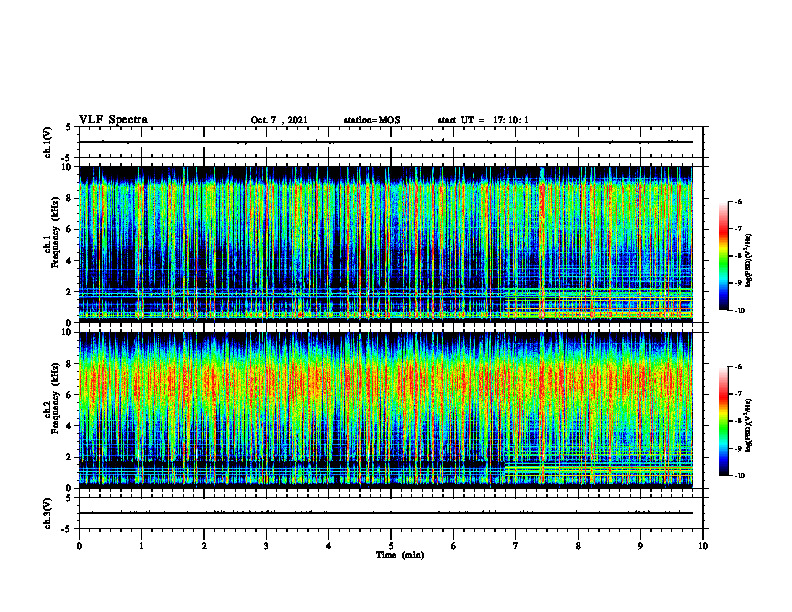Click the ch.1 spectrogram color scale bar
Screen dimensions: 792x612
click(724, 256)
